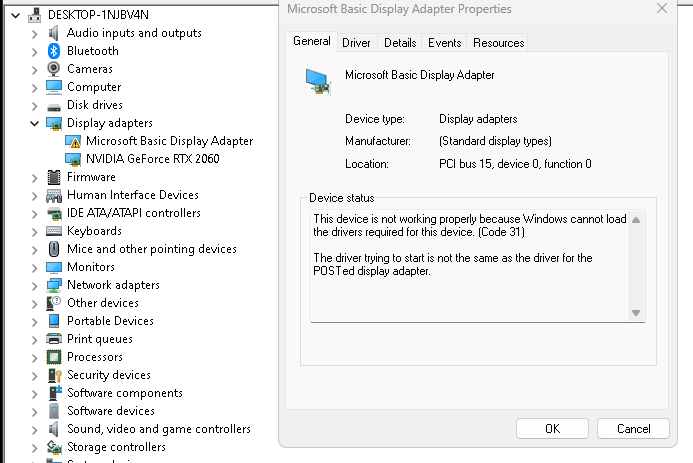Select the Print queues label
Screen dimensions: 693x463
100,339
